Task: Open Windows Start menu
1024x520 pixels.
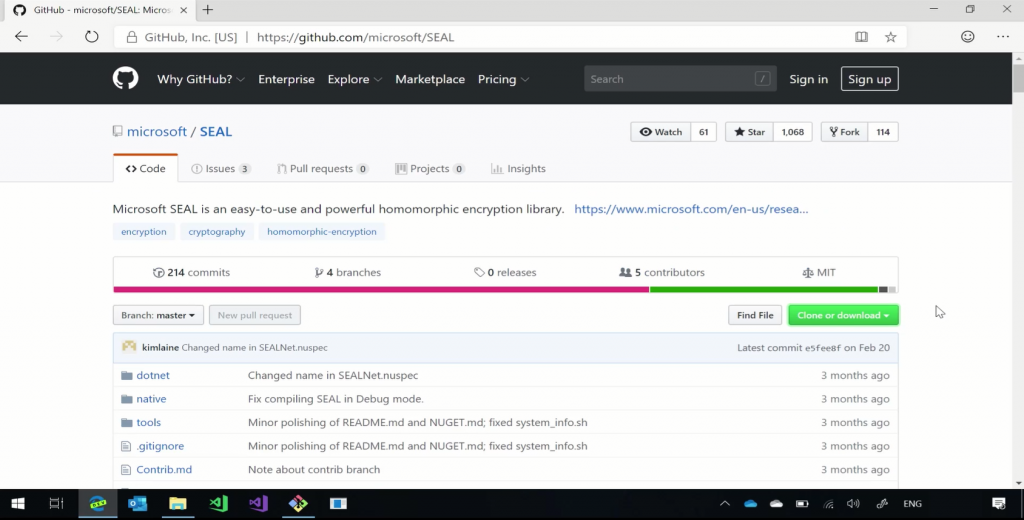Action: (17, 504)
